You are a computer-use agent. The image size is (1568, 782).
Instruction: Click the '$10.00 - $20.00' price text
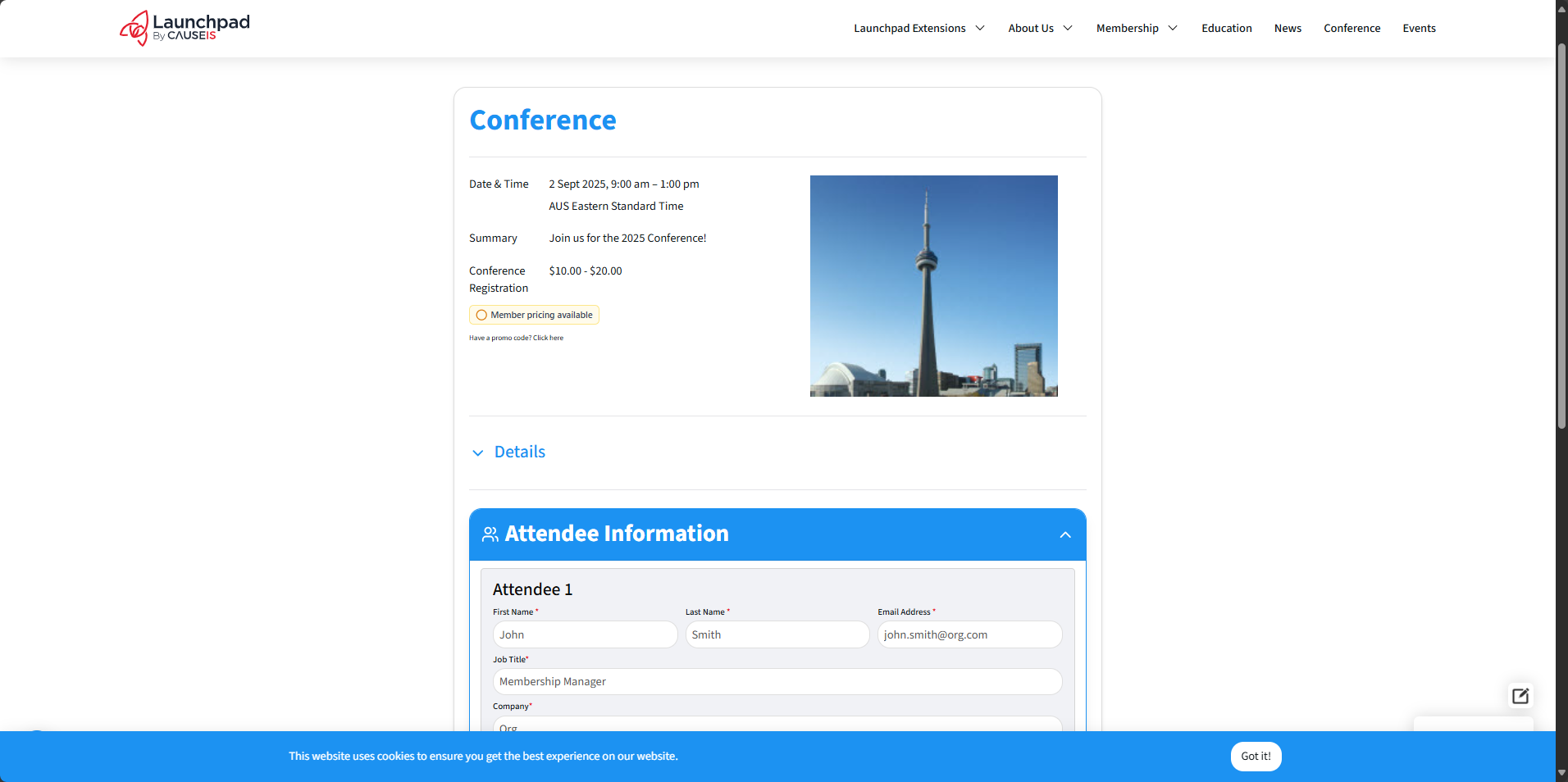[586, 271]
